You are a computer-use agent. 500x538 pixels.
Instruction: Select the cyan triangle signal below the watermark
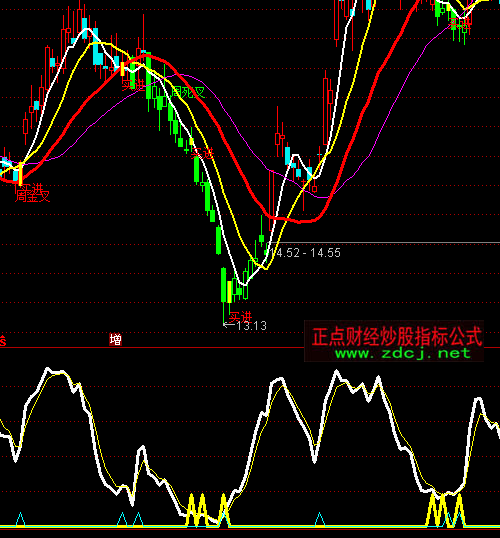click(319, 519)
